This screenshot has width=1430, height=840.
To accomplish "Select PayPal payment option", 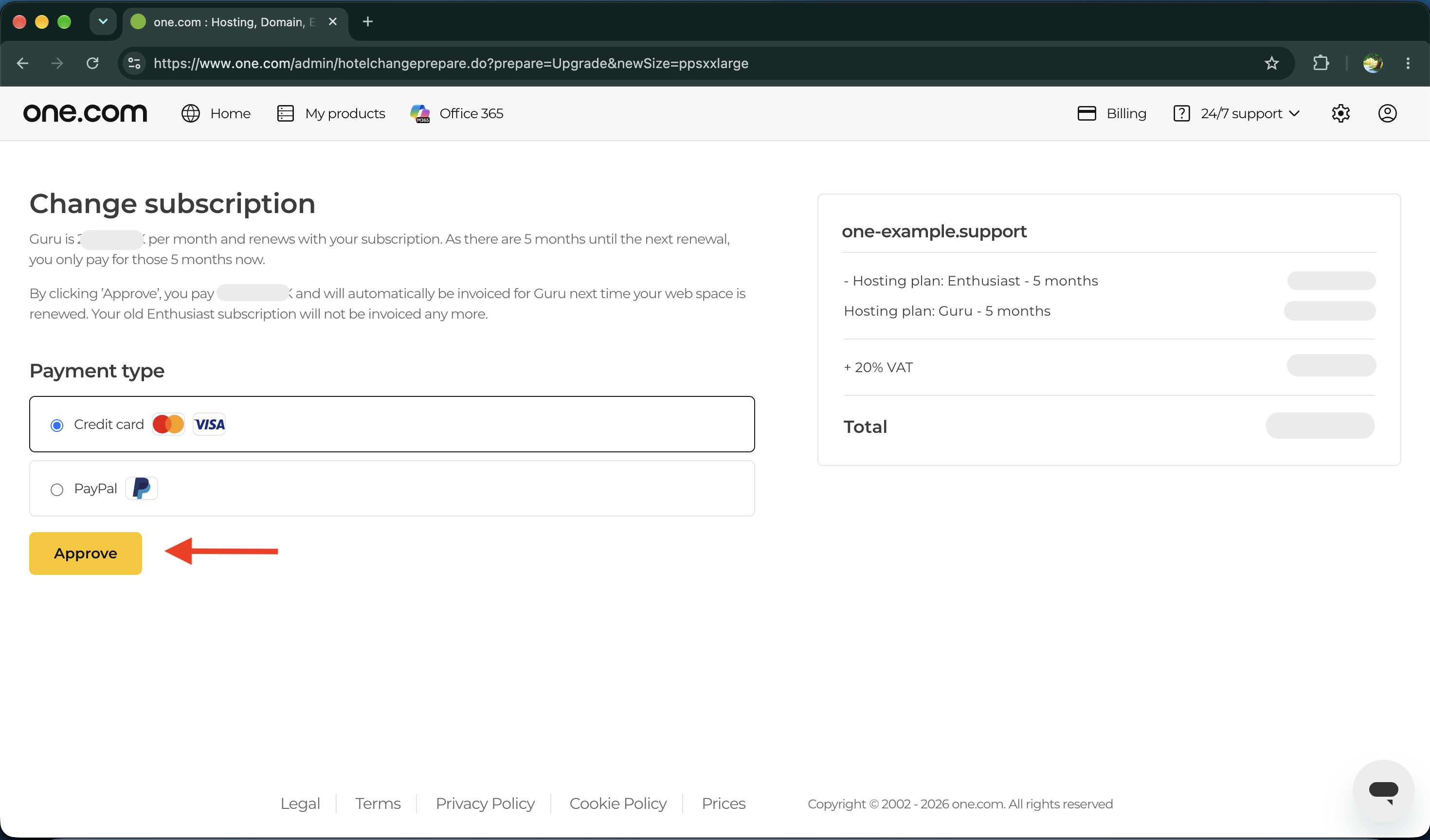I will click(x=392, y=488).
